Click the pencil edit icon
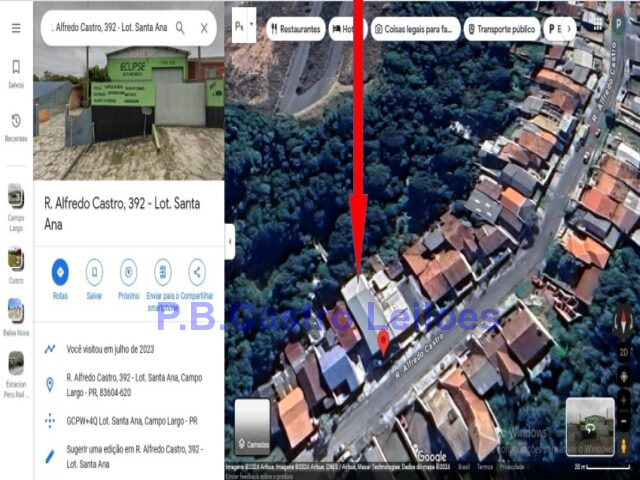Image resolution: width=640 pixels, height=480 pixels. [x=50, y=456]
